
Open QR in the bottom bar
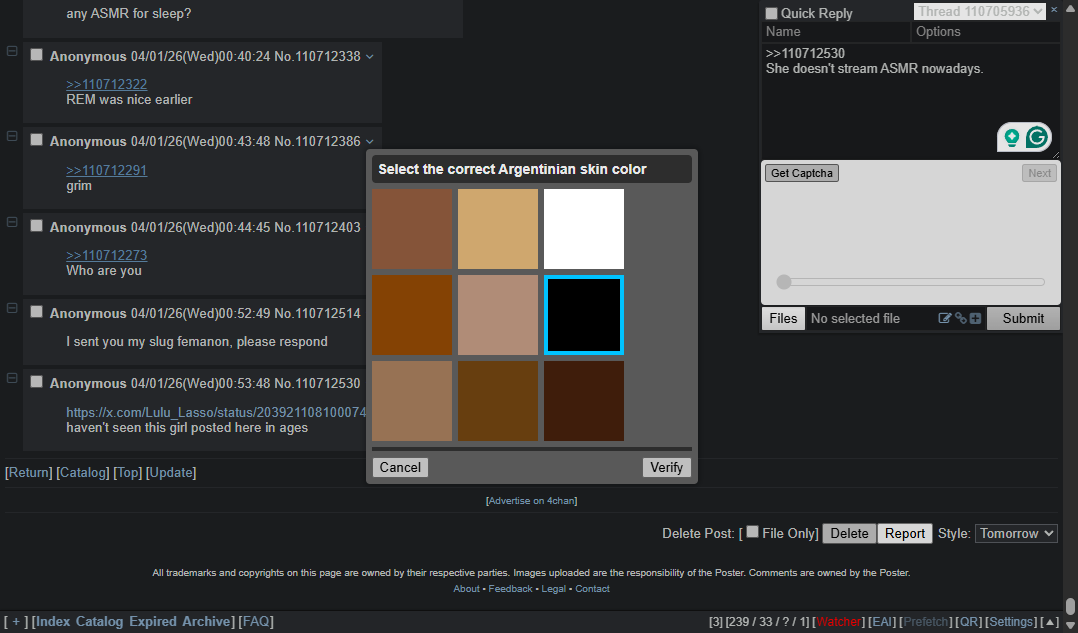tap(969, 622)
